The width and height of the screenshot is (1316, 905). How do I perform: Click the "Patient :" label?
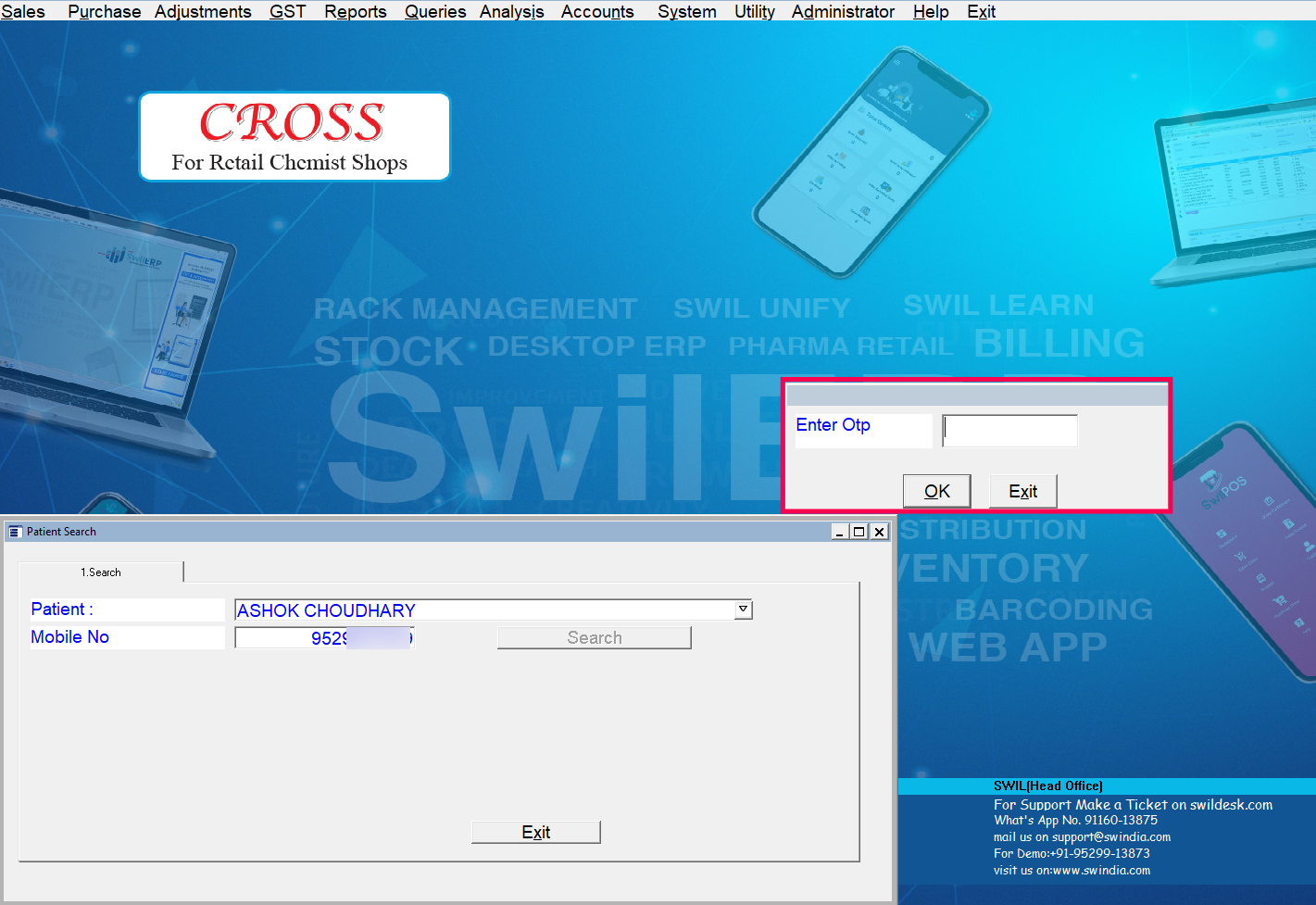pyautogui.click(x=62, y=610)
